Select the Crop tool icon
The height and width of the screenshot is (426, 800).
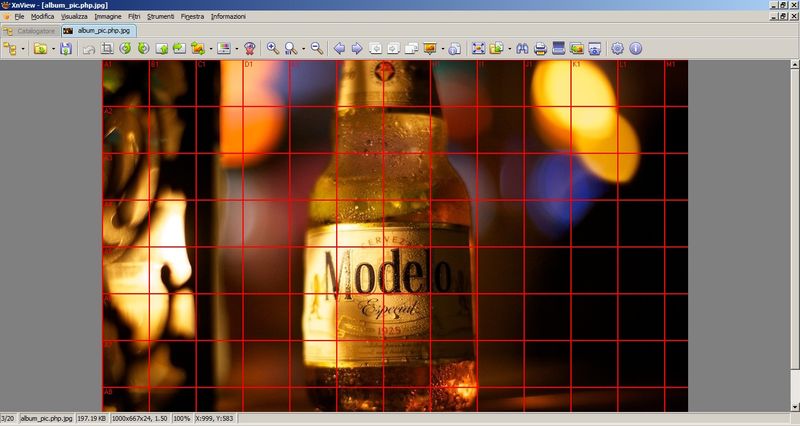coord(107,48)
